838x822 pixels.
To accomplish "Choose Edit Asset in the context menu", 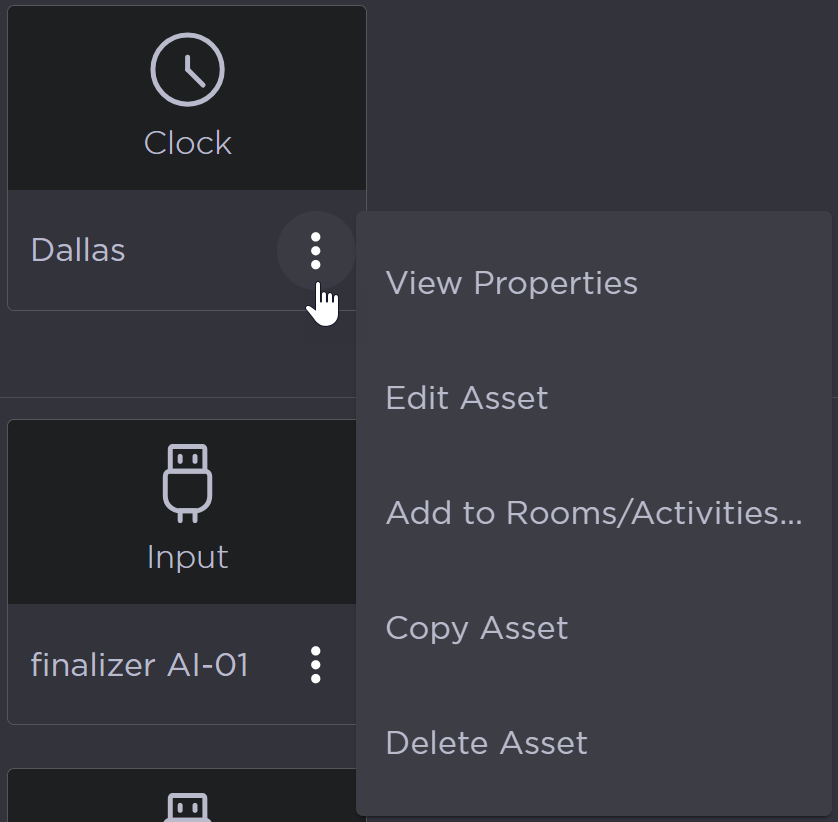I will [x=466, y=398].
